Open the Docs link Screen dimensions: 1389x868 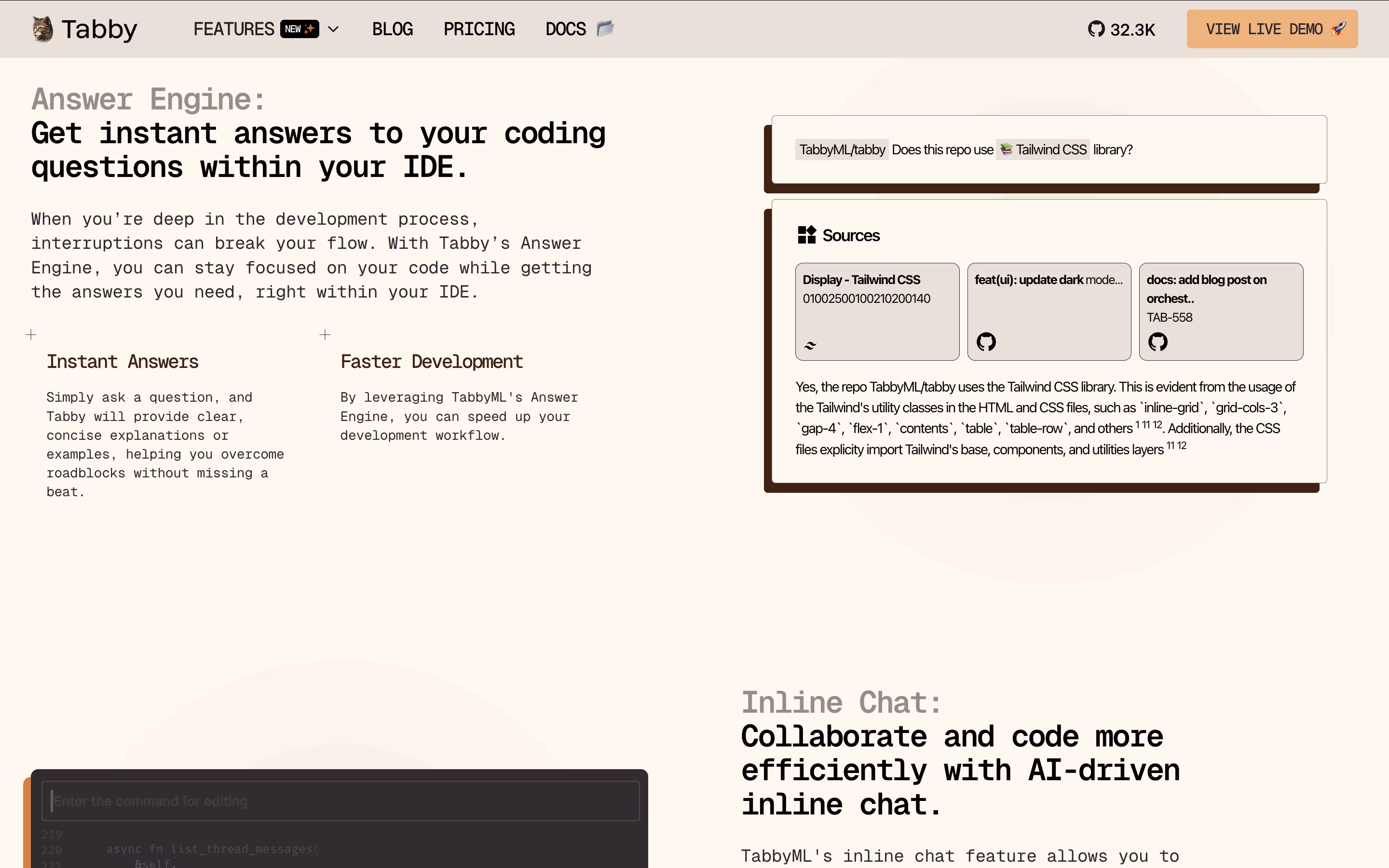[565, 29]
